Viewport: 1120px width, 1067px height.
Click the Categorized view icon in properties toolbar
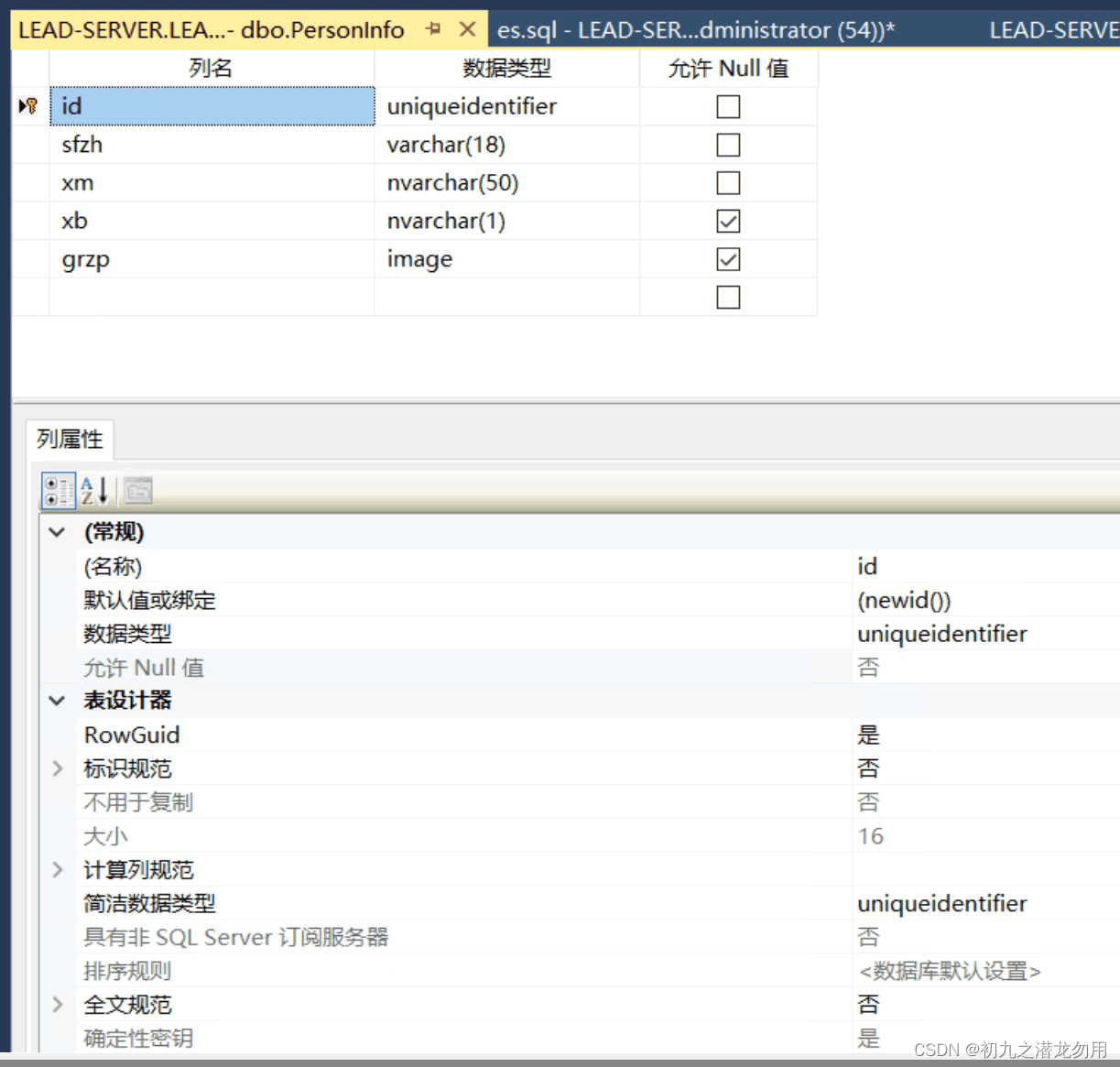(59, 491)
